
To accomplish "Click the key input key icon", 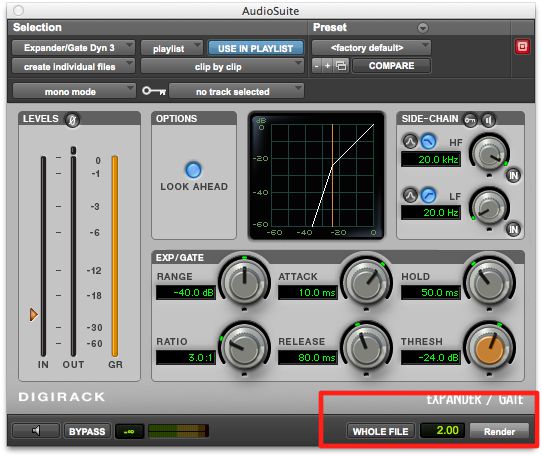I will pyautogui.click(x=154, y=91).
